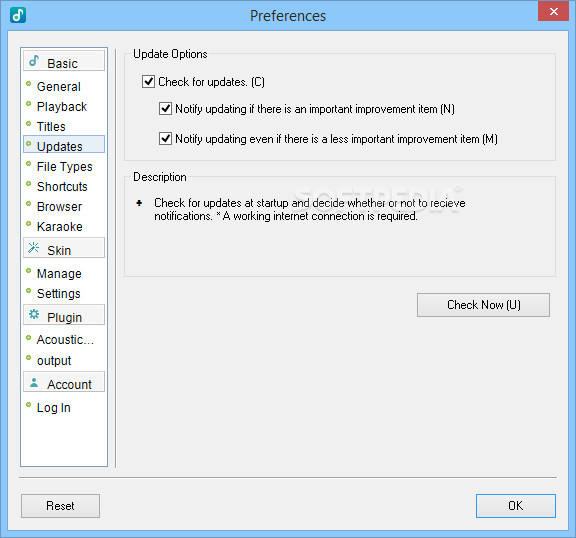Click the Description text about startup updates
The height and width of the screenshot is (538, 576).
(309, 209)
